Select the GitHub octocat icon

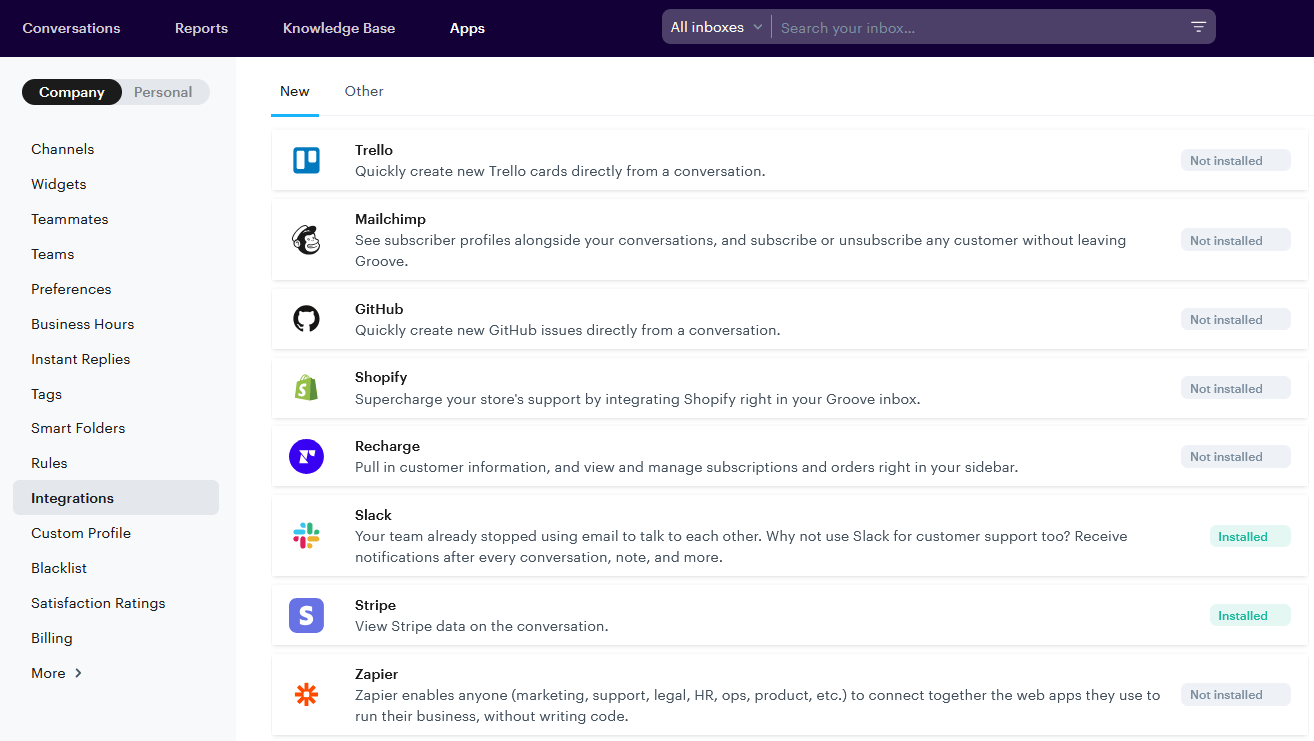306,318
